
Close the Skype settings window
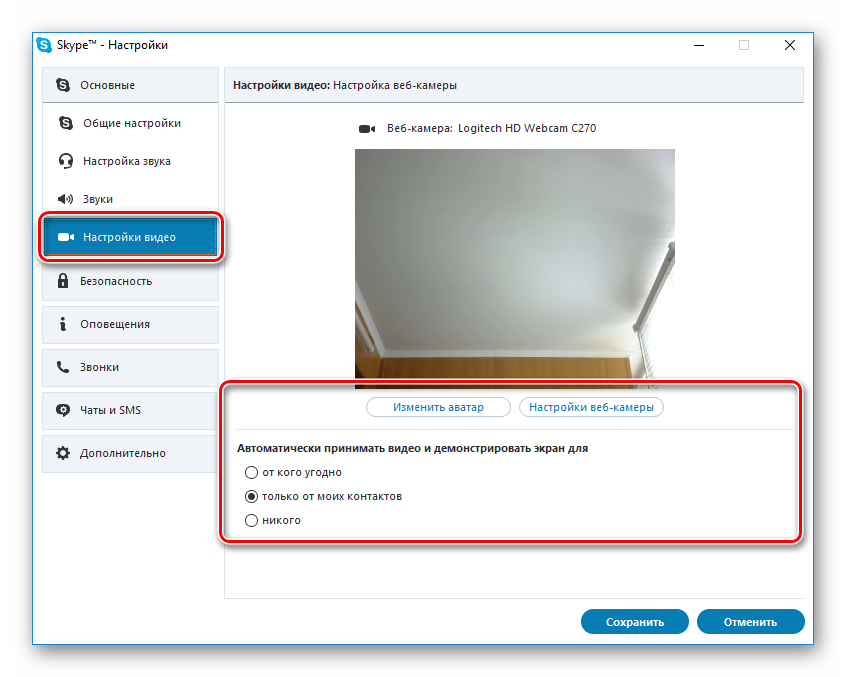tap(790, 45)
